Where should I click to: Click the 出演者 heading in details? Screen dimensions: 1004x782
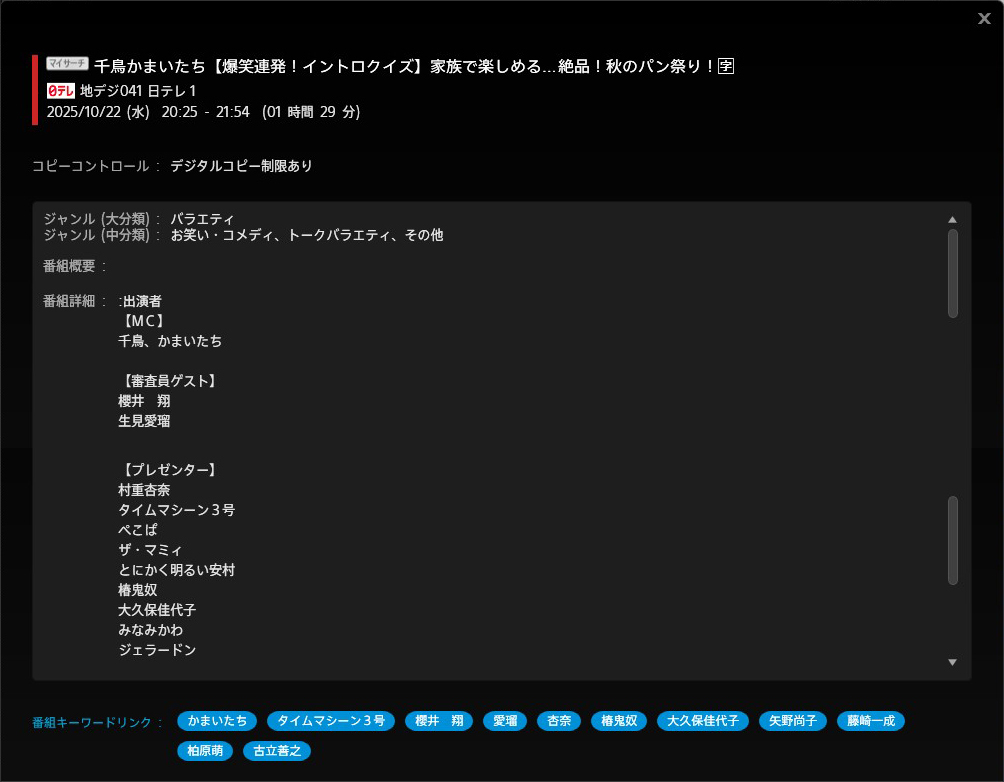coord(142,301)
